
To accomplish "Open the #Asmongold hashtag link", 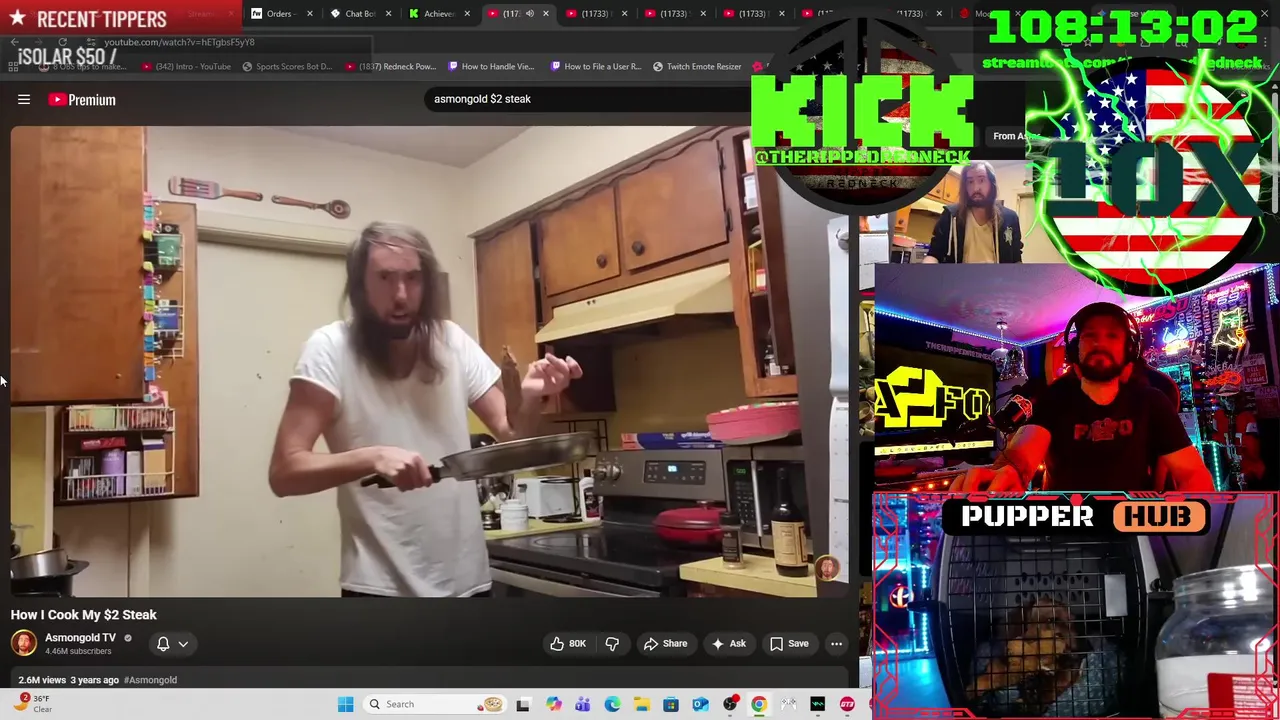I will [150, 680].
